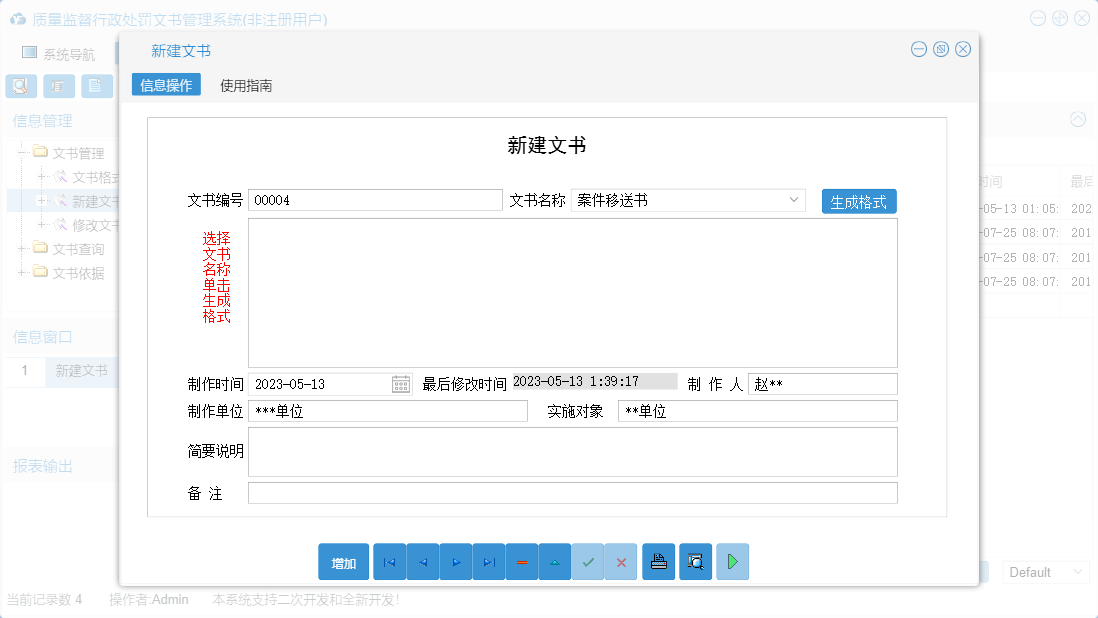The height and width of the screenshot is (618, 1098).
Task: Run with the green play arrow icon
Action: (731, 561)
